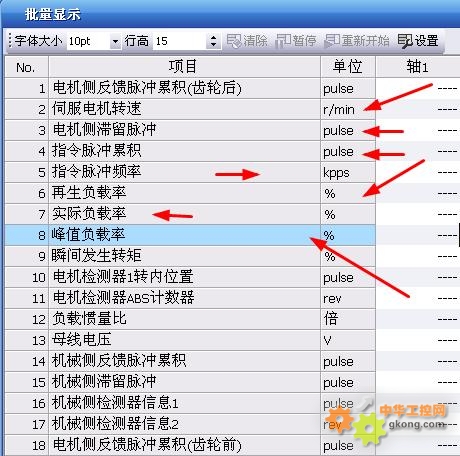
Task: Click the 轴1 column header
Action: [418, 67]
